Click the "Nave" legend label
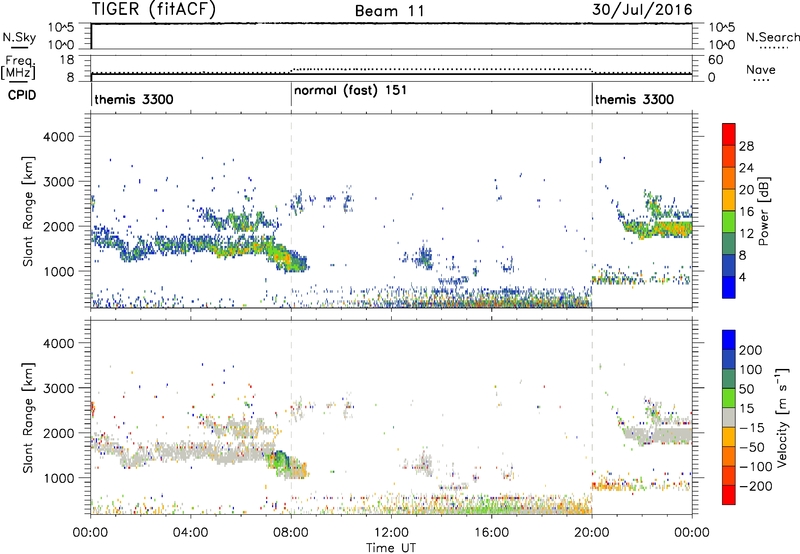 click(x=761, y=70)
